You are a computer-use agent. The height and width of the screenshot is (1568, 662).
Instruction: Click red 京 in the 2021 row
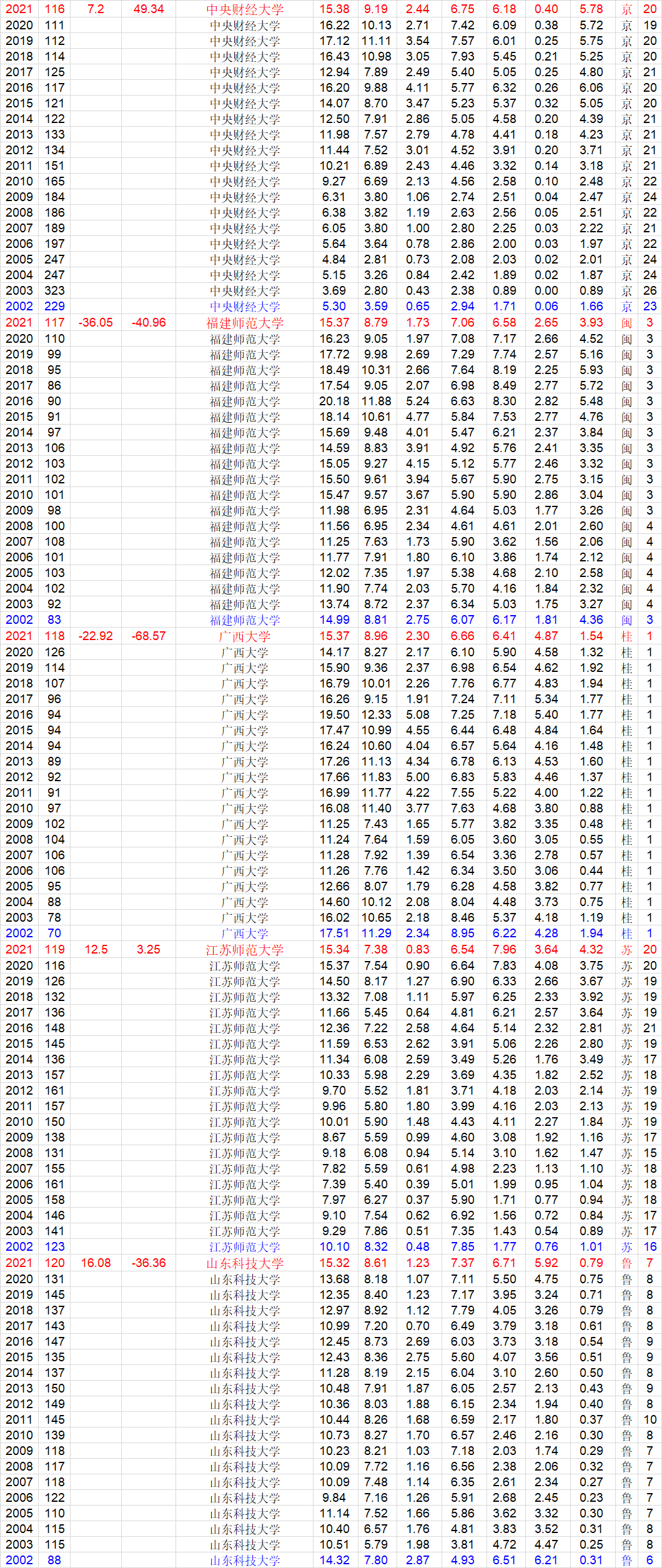(x=627, y=9)
